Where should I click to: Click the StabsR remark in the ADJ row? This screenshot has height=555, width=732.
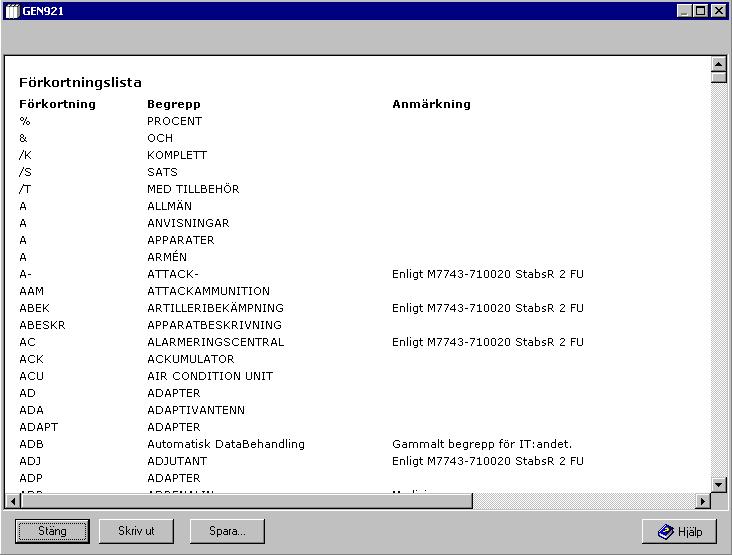[x=488, y=461]
